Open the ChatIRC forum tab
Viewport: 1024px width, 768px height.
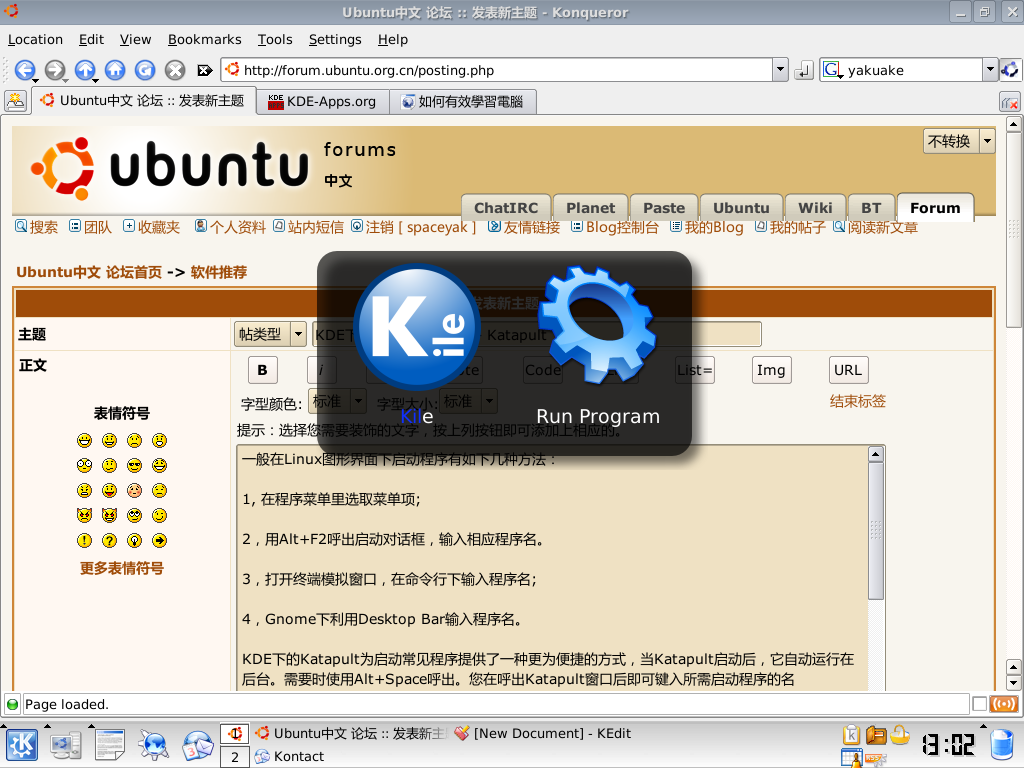click(x=505, y=208)
